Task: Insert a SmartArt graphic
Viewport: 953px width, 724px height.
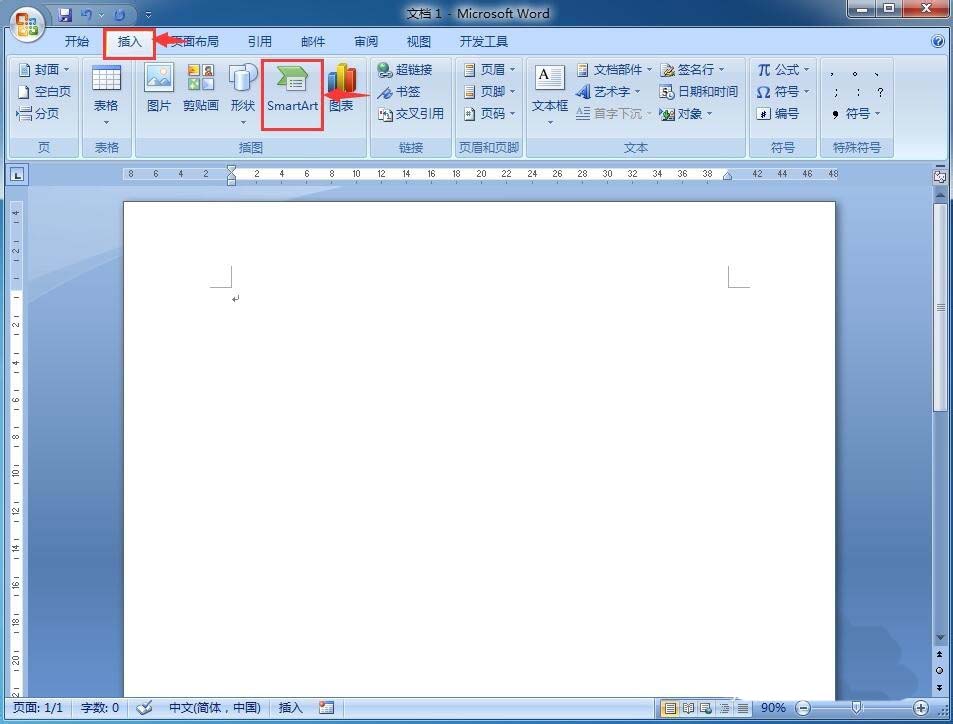Action: click(292, 89)
